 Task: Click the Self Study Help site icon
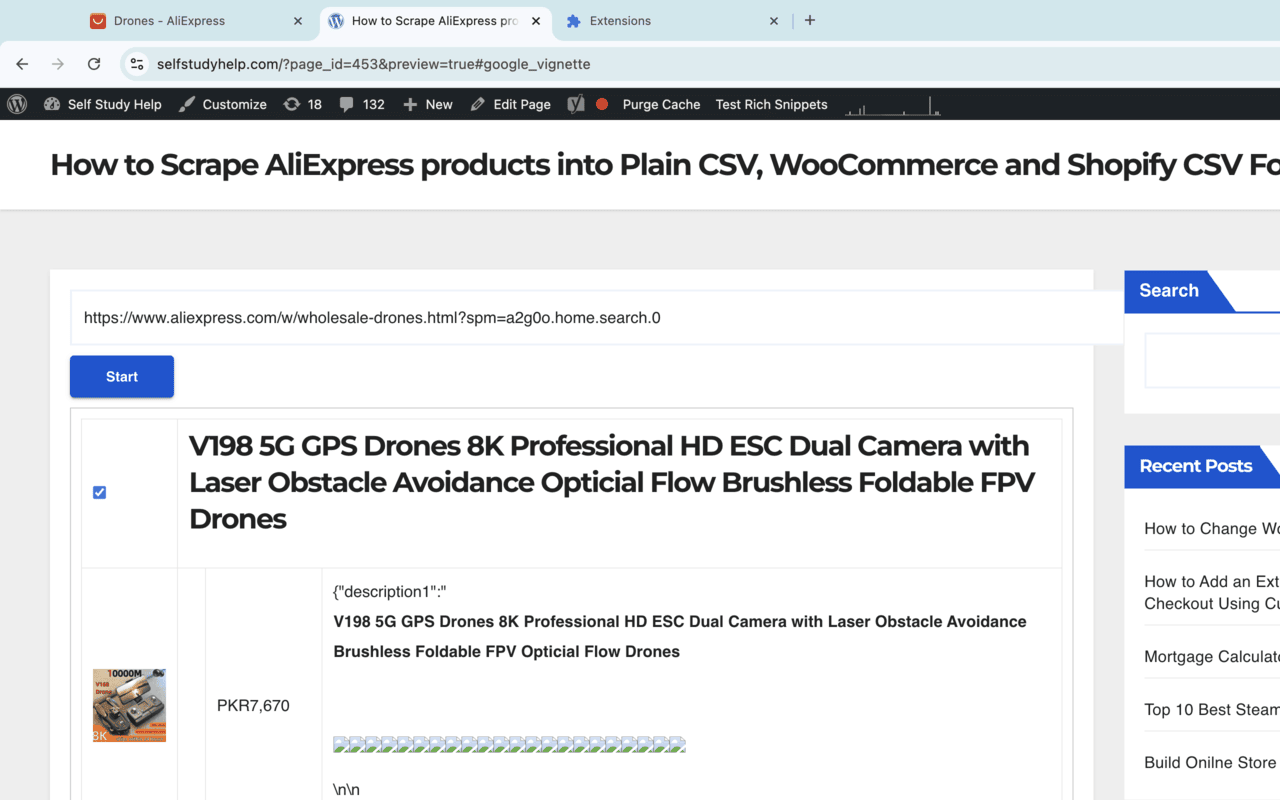click(x=52, y=103)
